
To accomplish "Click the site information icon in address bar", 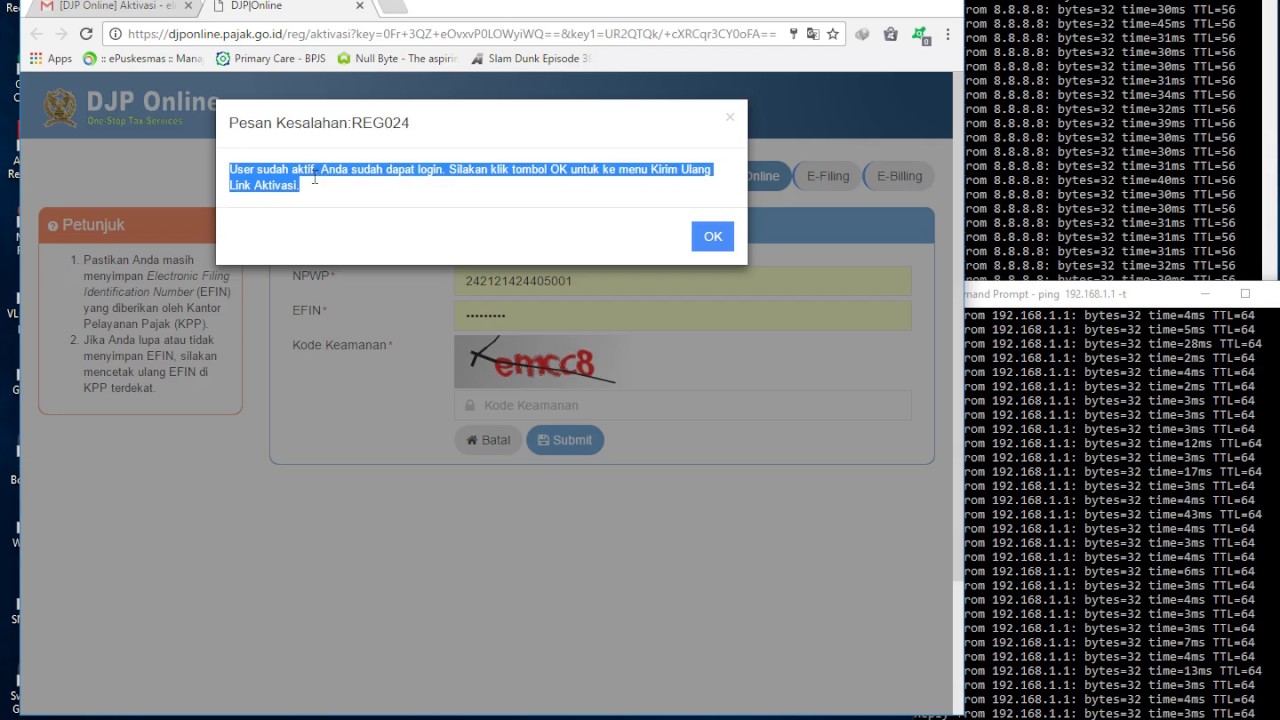I will pyautogui.click(x=116, y=34).
